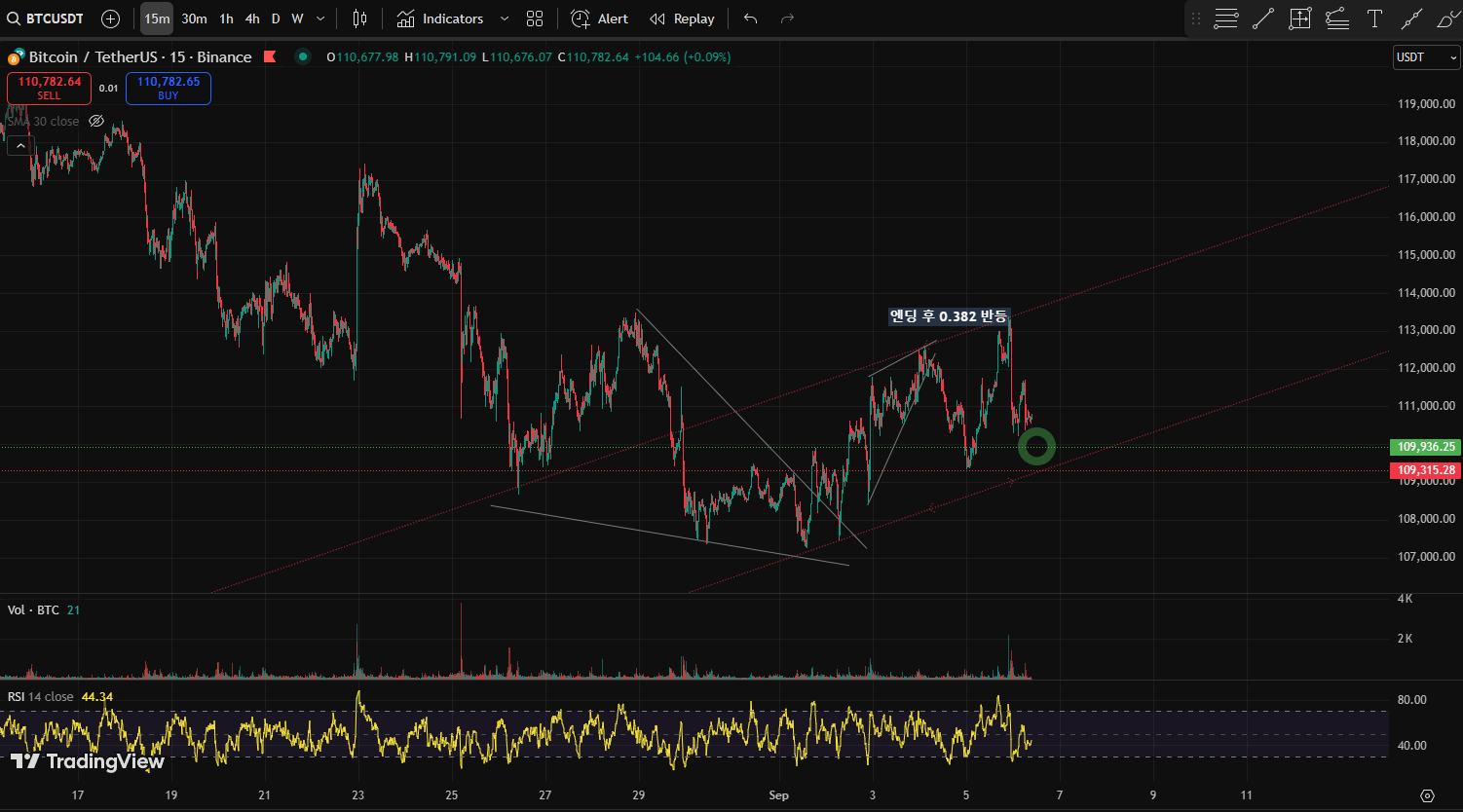Open the candlestick chart style selector
This screenshot has height=812, width=1463.
click(x=359, y=18)
